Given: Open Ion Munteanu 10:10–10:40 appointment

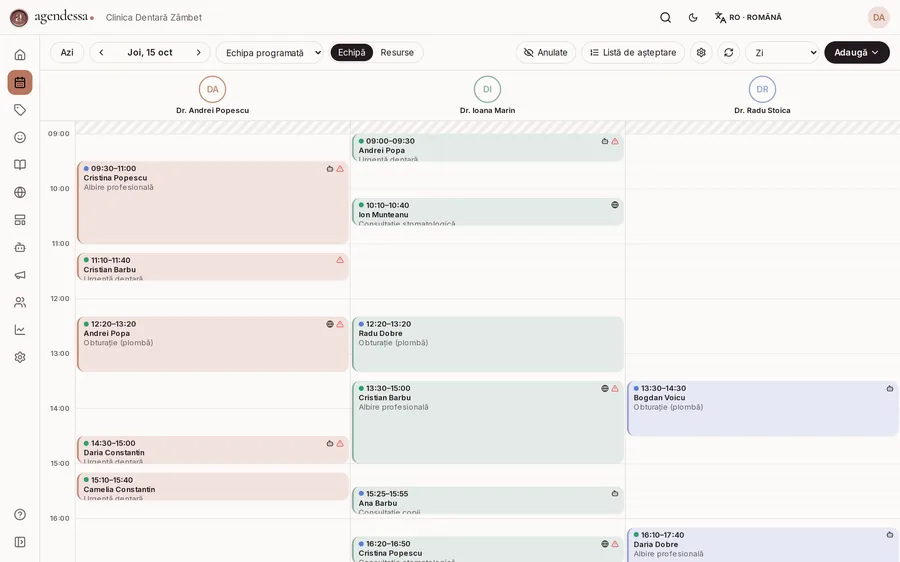Looking at the screenshot, I should 488,212.
